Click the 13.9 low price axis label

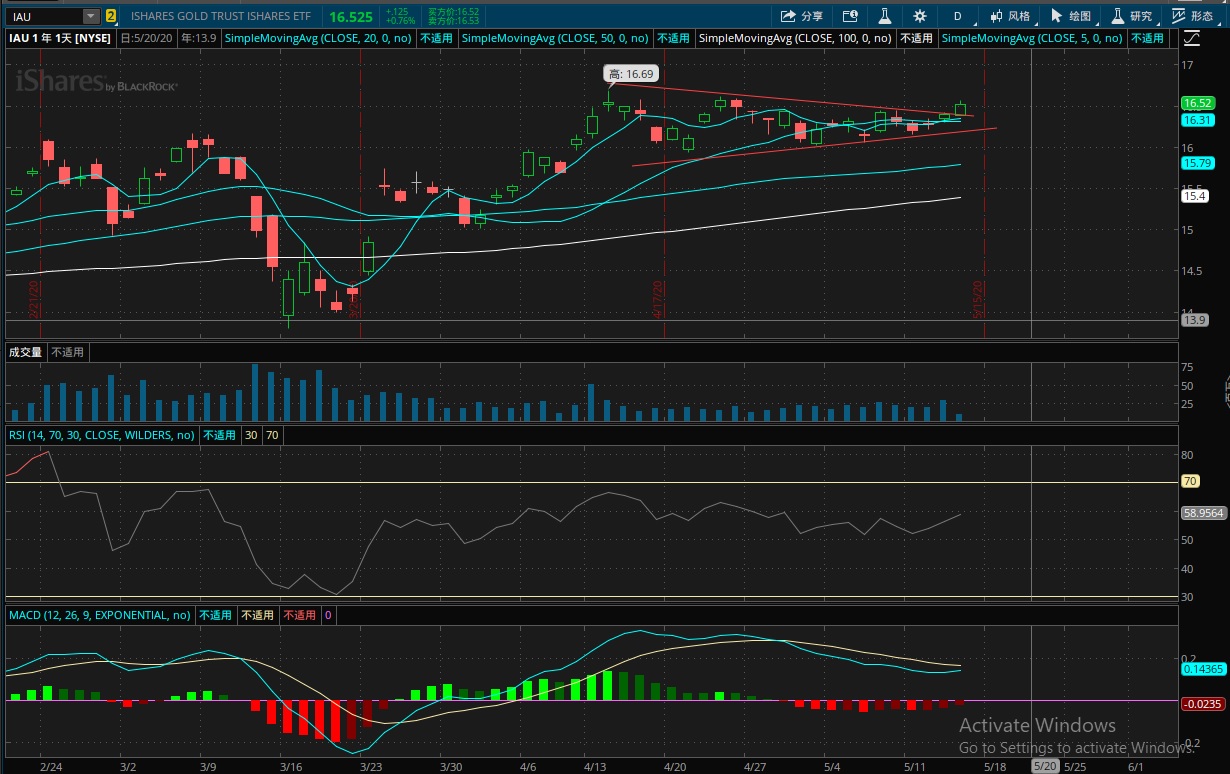pyautogui.click(x=1194, y=320)
